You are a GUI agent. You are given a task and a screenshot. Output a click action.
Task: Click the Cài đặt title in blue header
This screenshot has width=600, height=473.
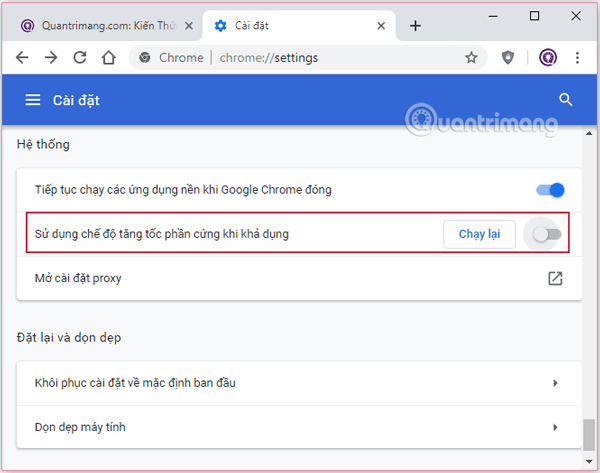[76, 100]
